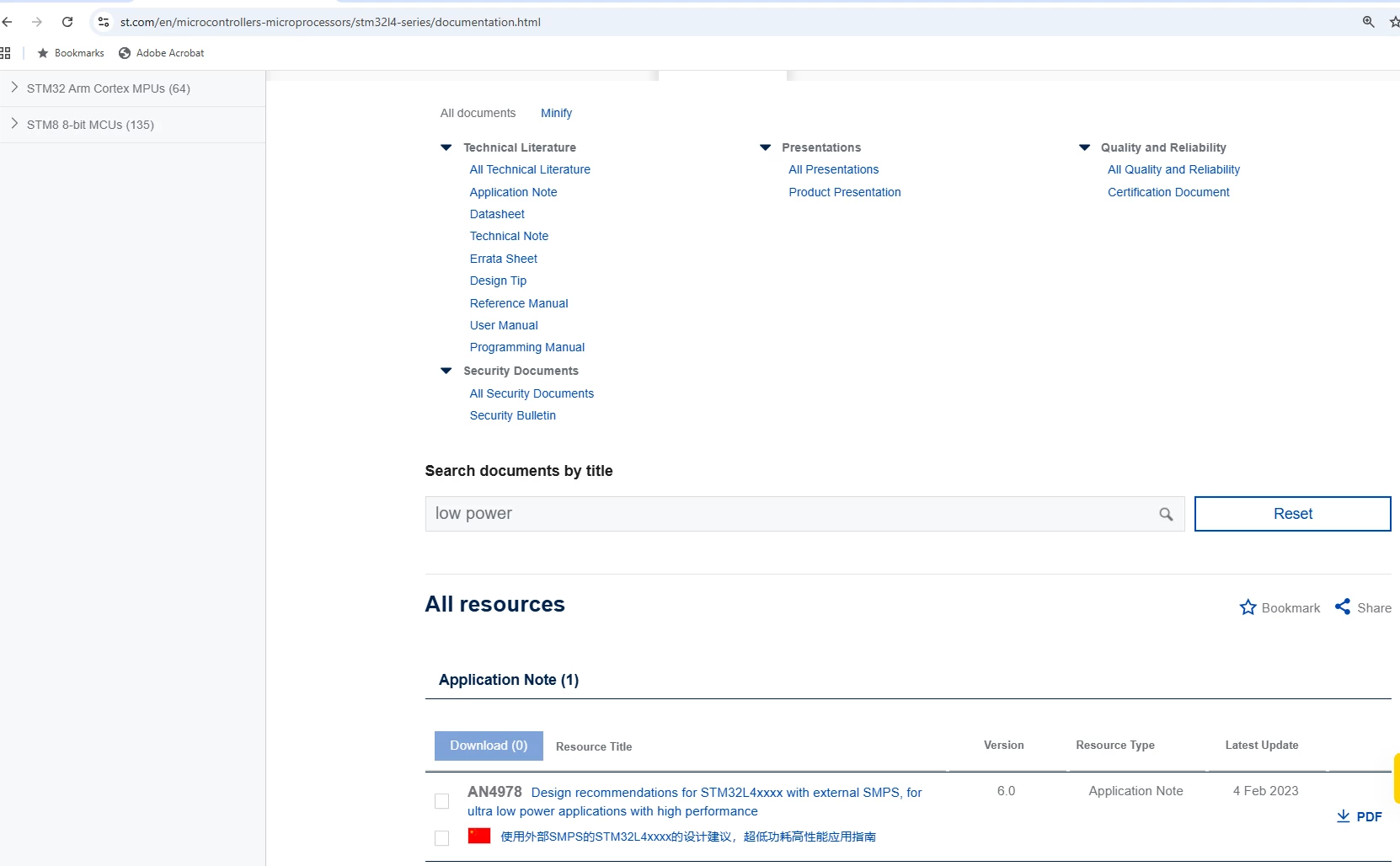Click the version '6.0' cell
1400x866 pixels.
tap(1006, 791)
